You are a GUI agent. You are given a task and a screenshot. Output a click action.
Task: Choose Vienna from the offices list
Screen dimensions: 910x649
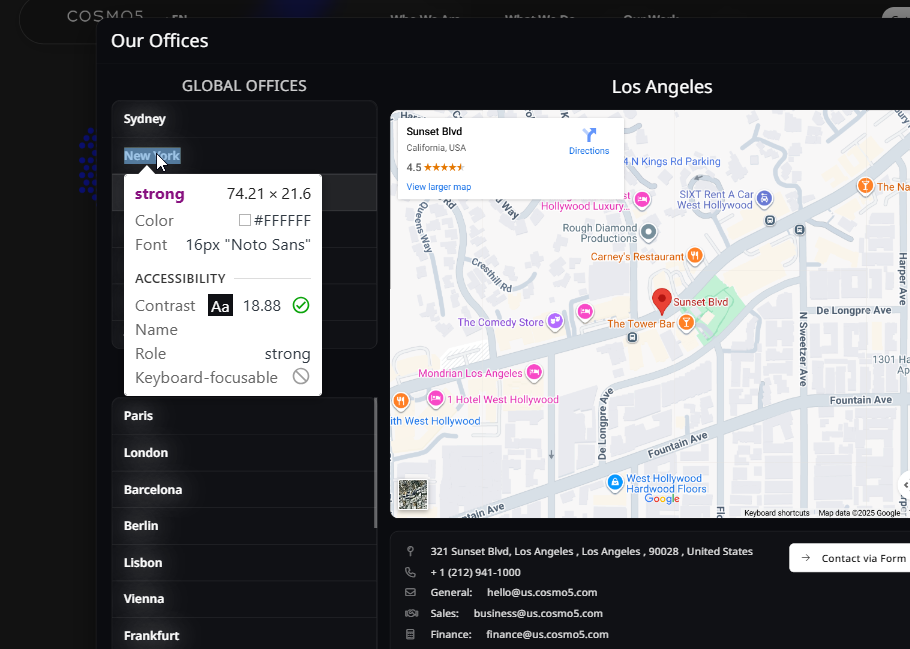coord(243,598)
